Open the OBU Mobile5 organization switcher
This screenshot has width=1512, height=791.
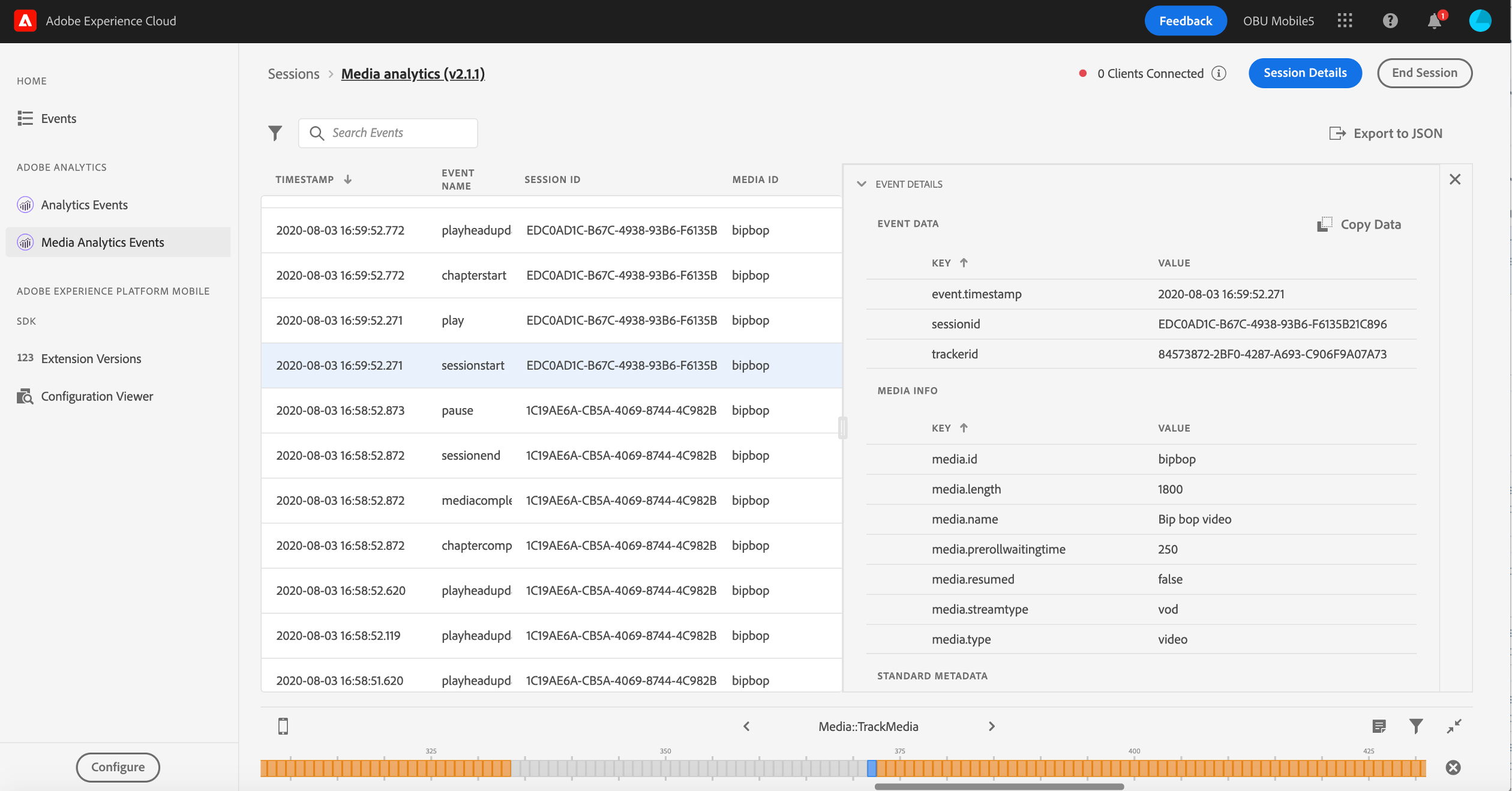pyautogui.click(x=1278, y=21)
